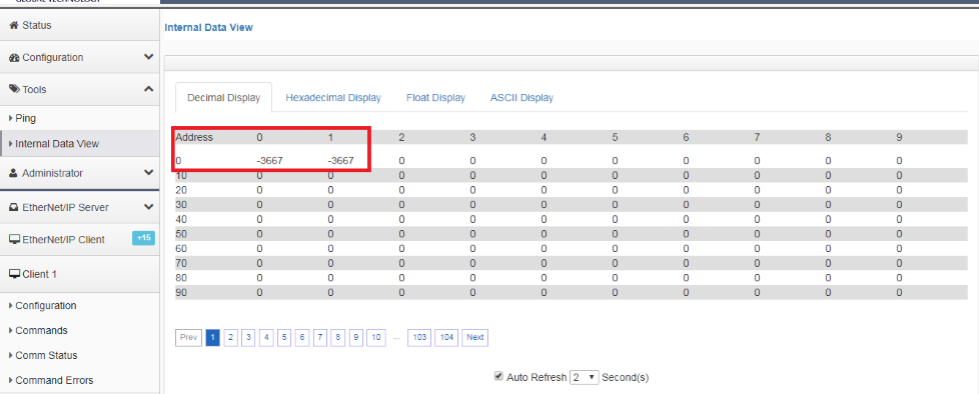Click column header 9

click(x=899, y=137)
